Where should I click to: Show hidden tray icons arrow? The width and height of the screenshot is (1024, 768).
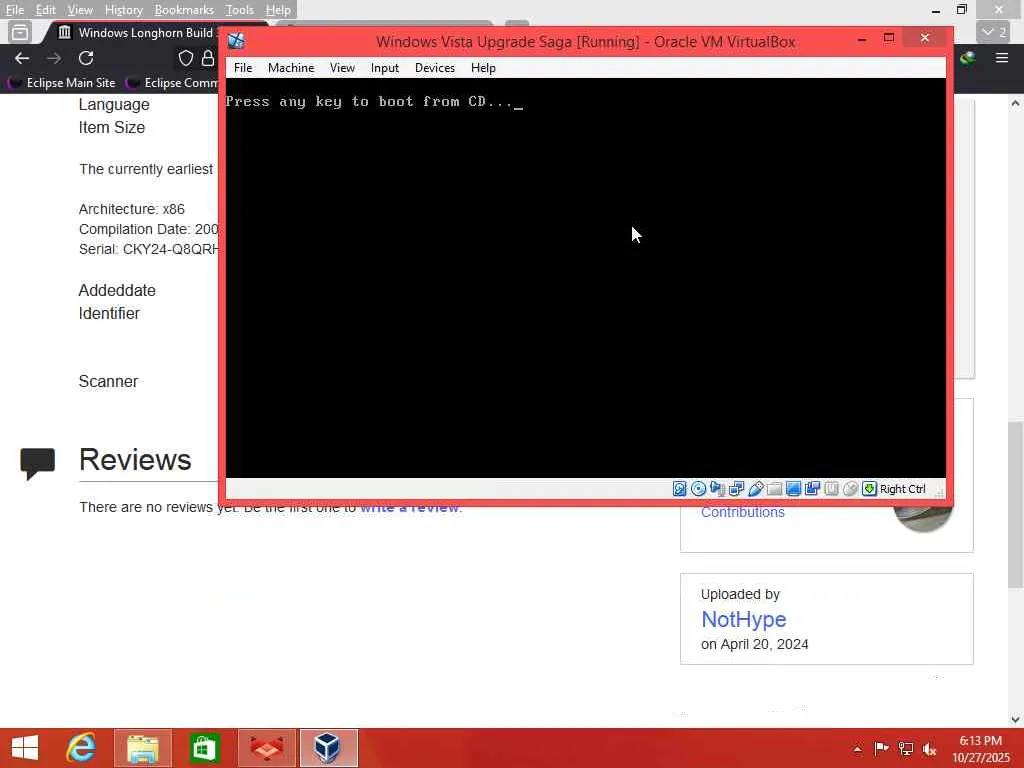tap(857, 748)
